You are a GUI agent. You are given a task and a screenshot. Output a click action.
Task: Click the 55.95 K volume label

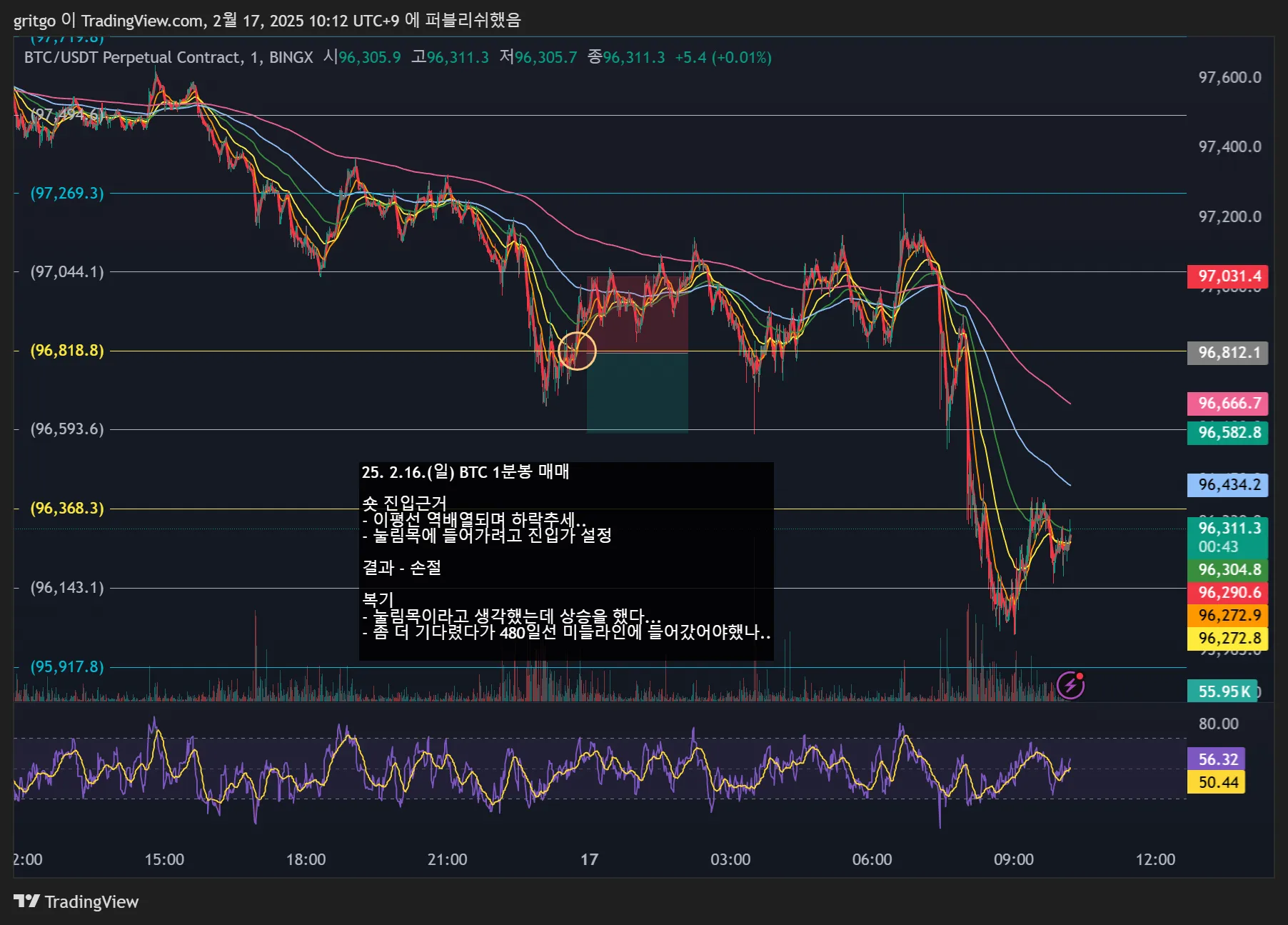[1222, 691]
